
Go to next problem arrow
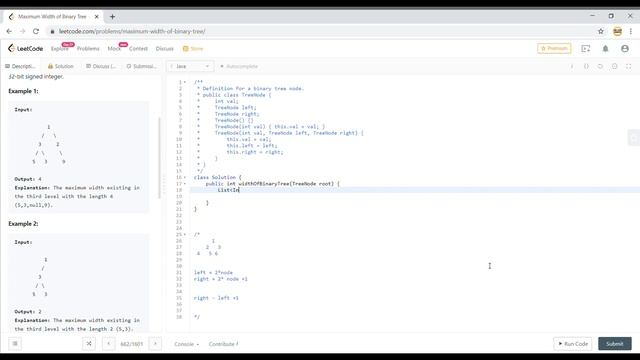coord(155,344)
